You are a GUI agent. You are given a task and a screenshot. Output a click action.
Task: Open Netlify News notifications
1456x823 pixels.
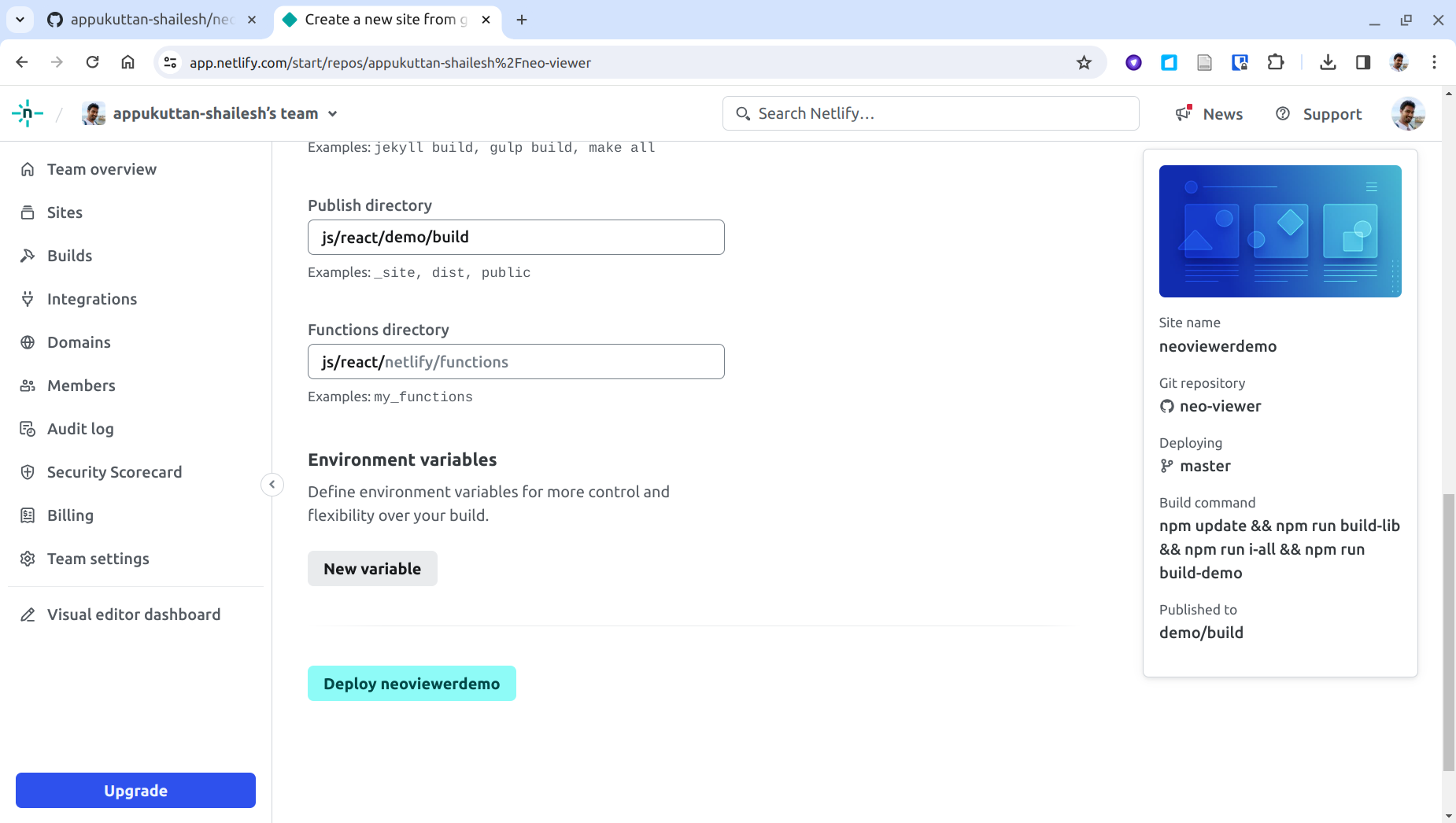(x=1210, y=114)
